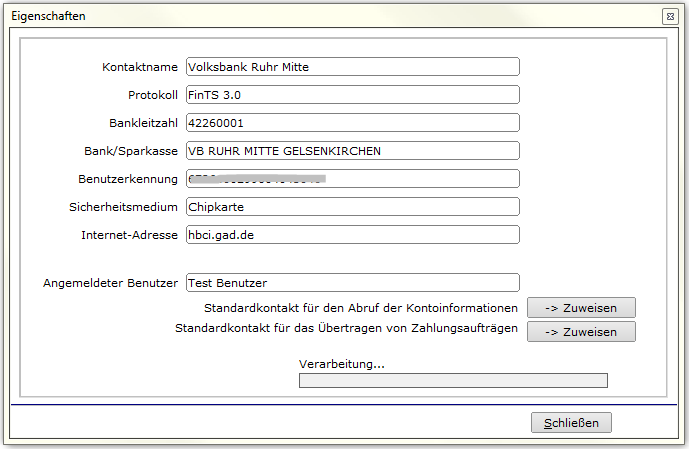
Task: Click the text 'Standardkontakt für das Übertragen von Zahlungsaufträgen'
Action: pyautogui.click(x=346, y=329)
